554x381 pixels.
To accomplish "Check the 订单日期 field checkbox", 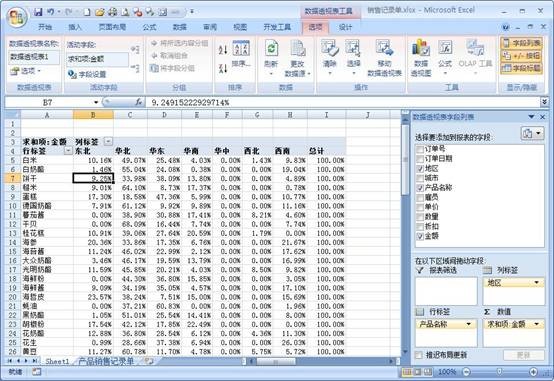I will tap(420, 159).
